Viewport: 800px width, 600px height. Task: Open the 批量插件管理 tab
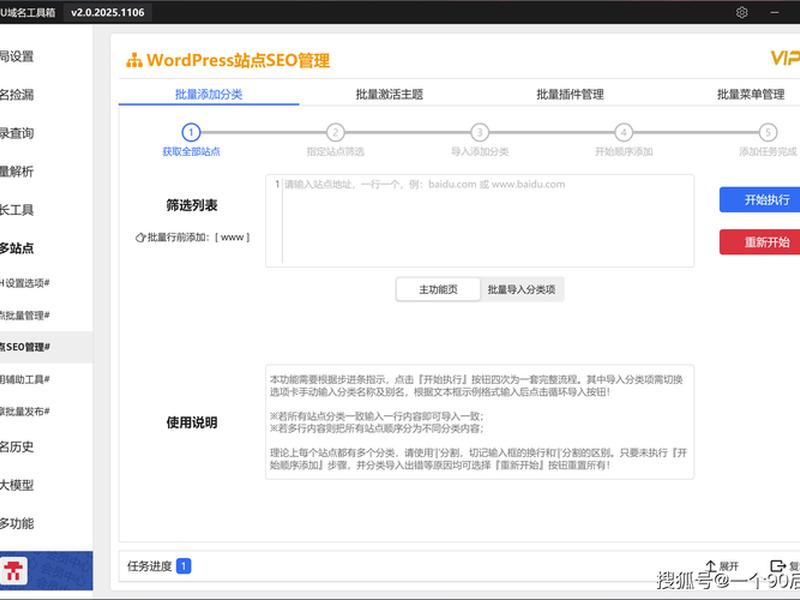(570, 94)
